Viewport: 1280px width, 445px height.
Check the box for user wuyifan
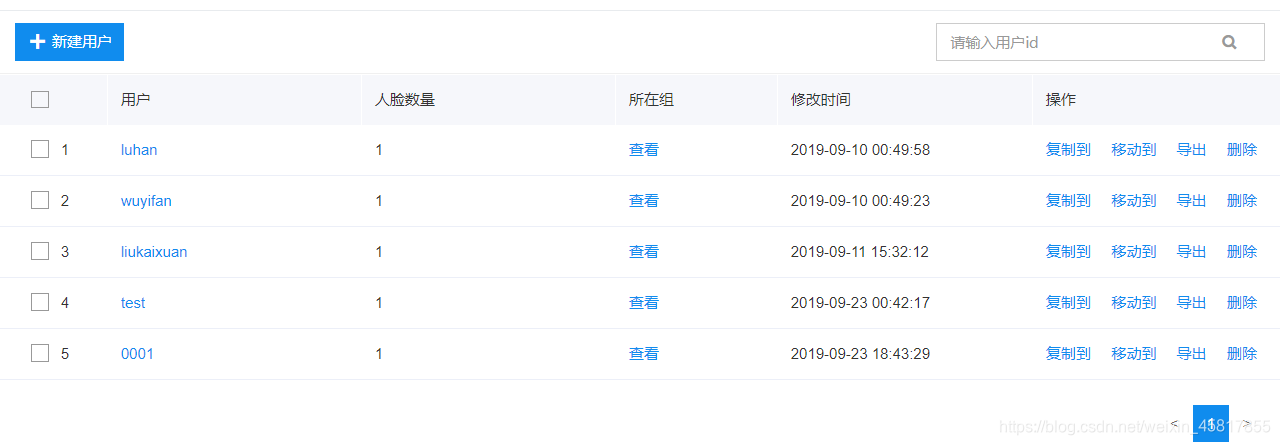click(x=40, y=200)
